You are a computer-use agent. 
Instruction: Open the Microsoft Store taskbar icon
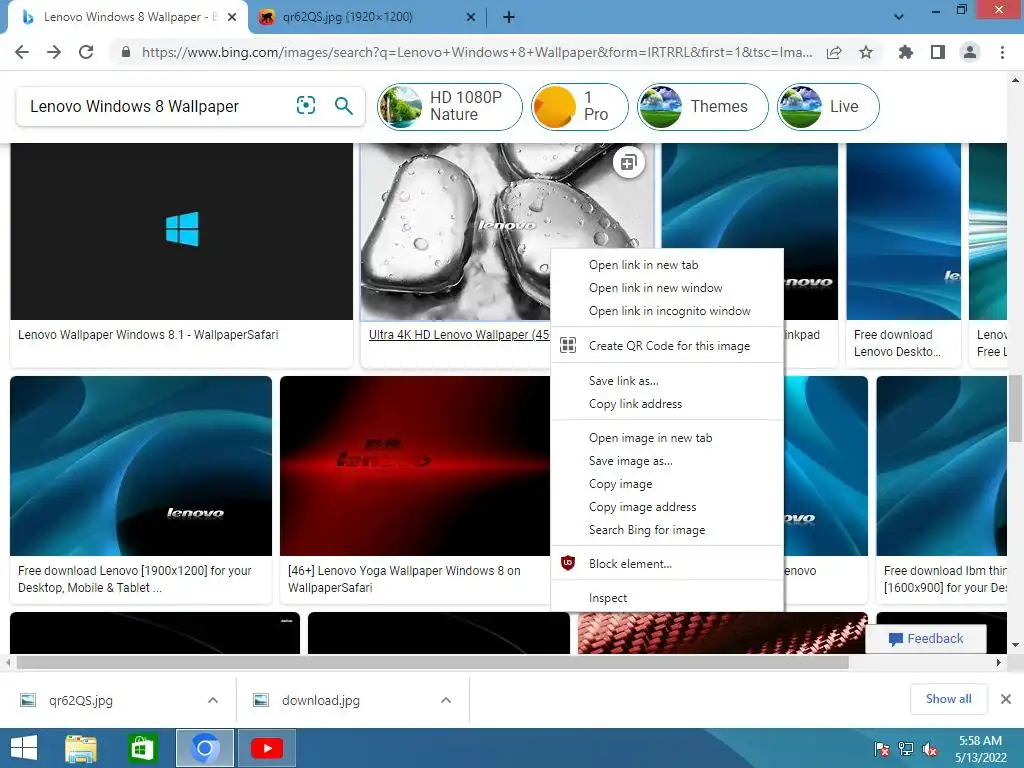(142, 748)
